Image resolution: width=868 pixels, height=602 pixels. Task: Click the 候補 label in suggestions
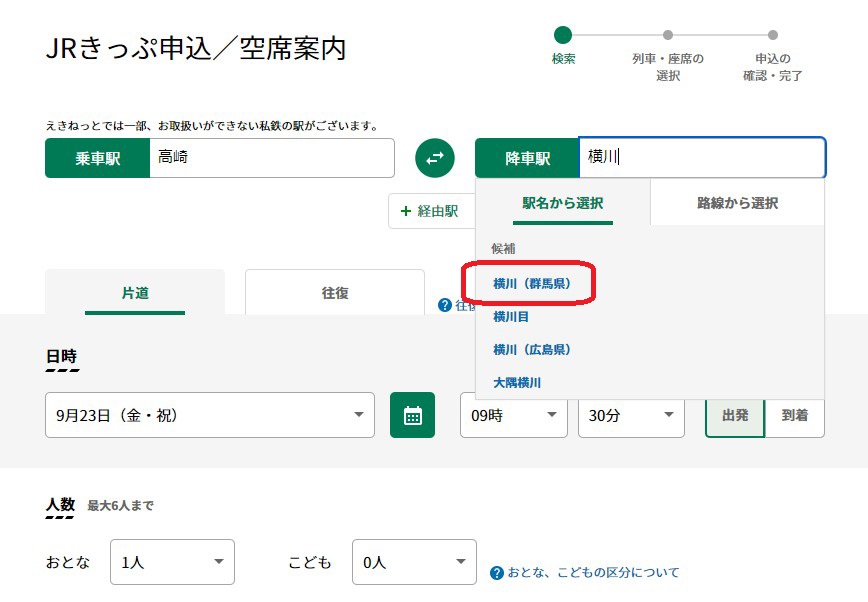tap(503, 249)
